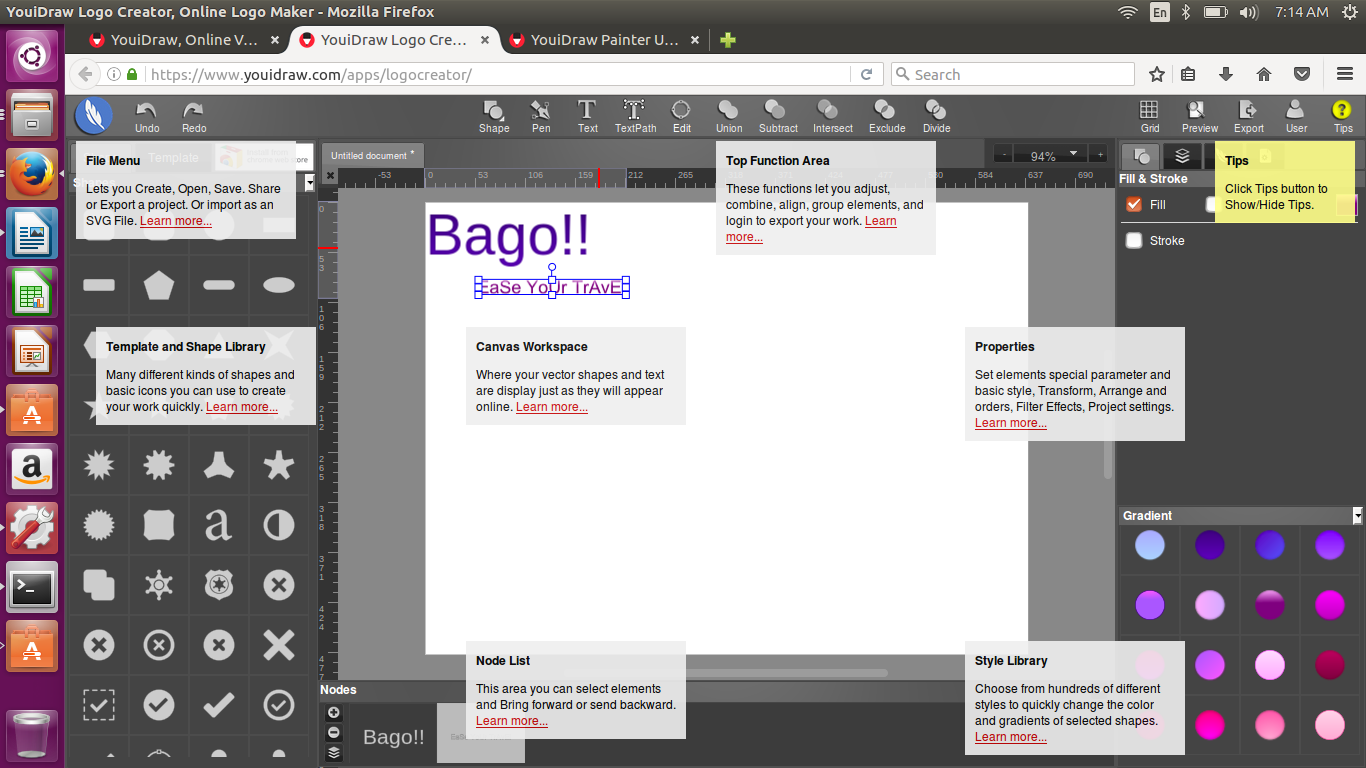The height and width of the screenshot is (768, 1366).
Task: Click Learn more in File Menu tip
Action: click(x=176, y=221)
